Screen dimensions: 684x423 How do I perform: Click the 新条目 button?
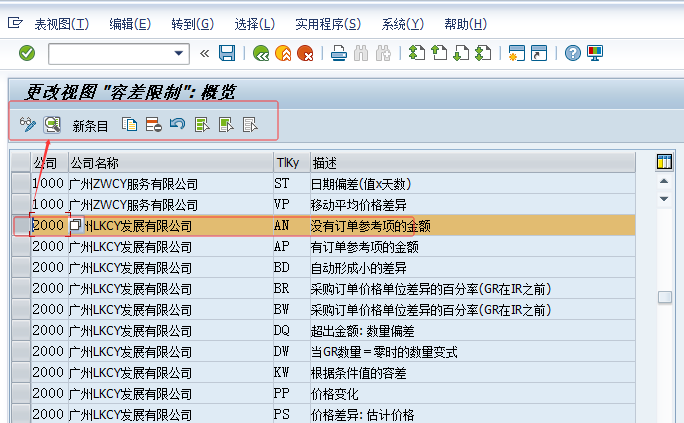[90, 126]
